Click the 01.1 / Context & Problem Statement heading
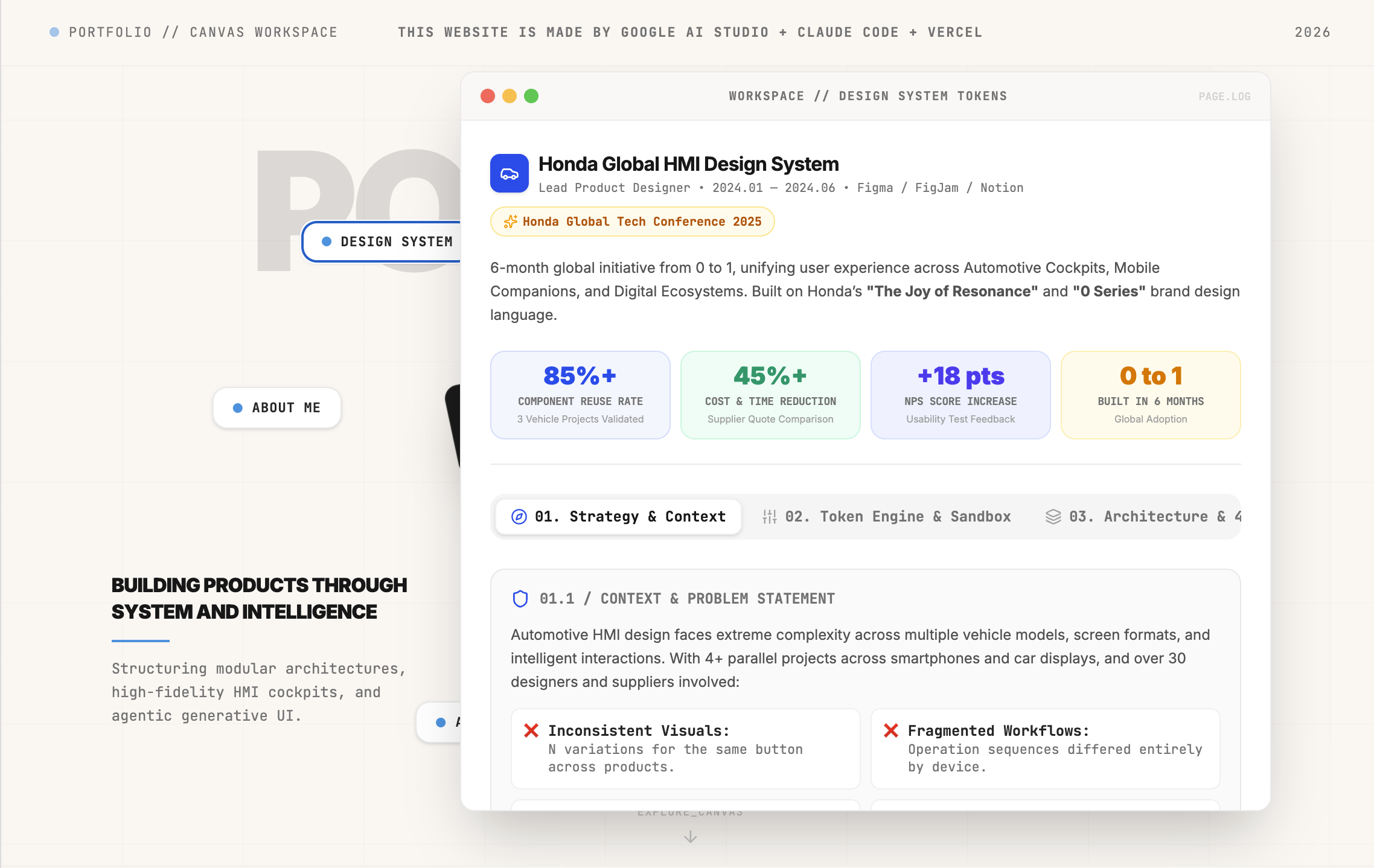This screenshot has height=868, width=1374. (687, 599)
